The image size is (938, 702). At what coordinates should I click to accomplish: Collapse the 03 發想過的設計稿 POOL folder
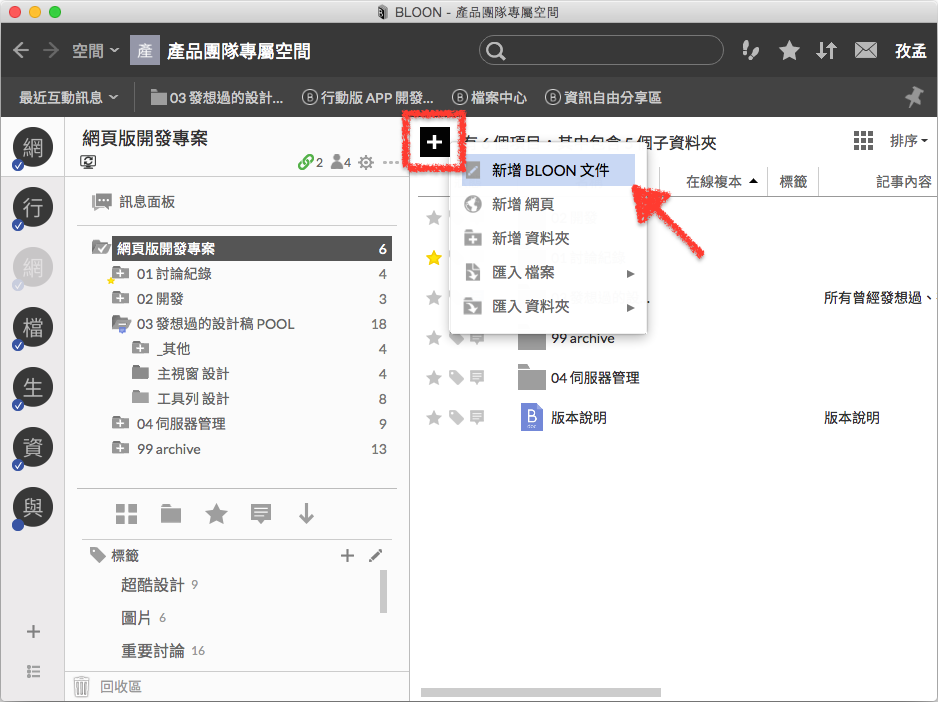coord(121,323)
